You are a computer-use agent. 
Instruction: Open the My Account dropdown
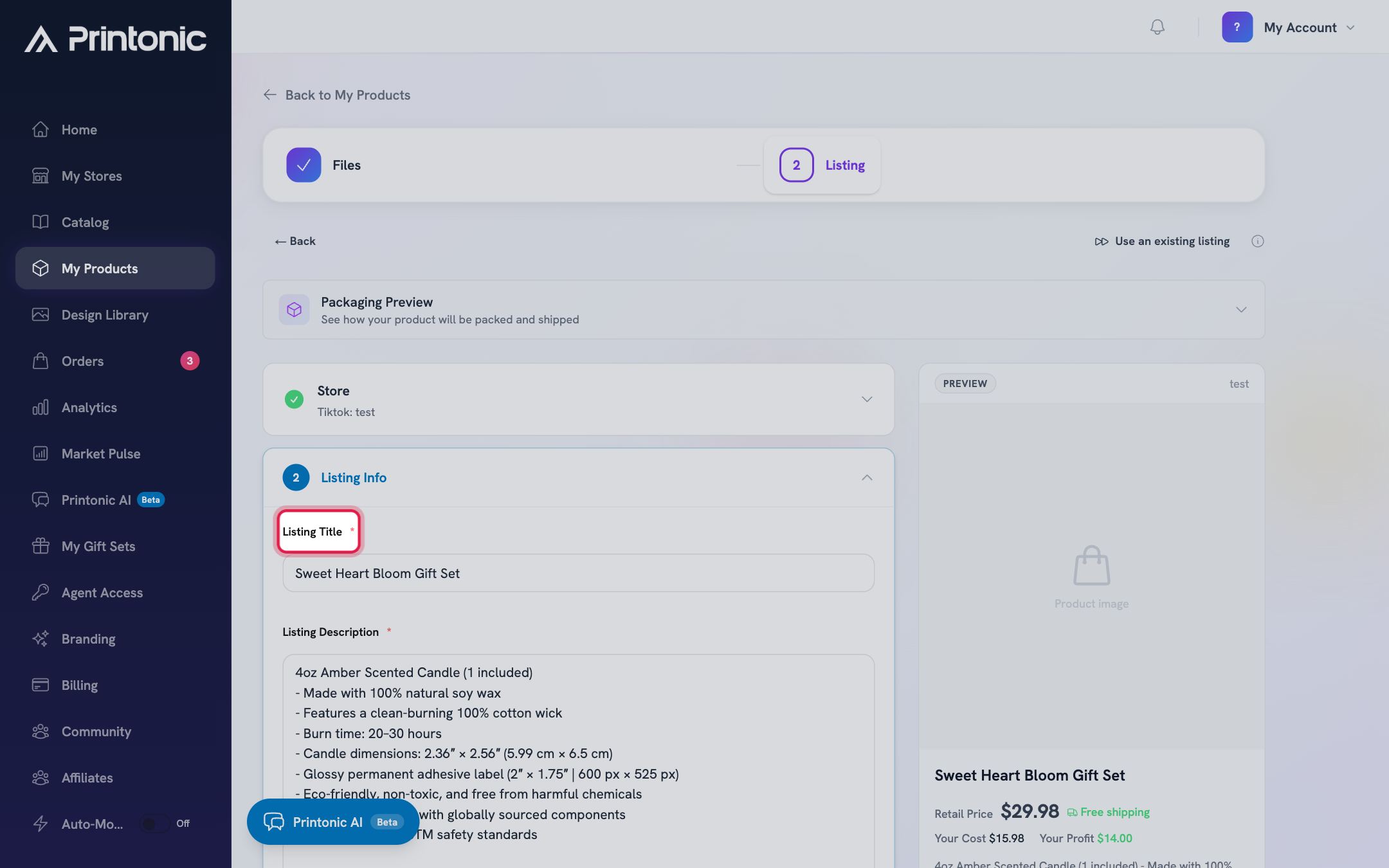(1309, 28)
